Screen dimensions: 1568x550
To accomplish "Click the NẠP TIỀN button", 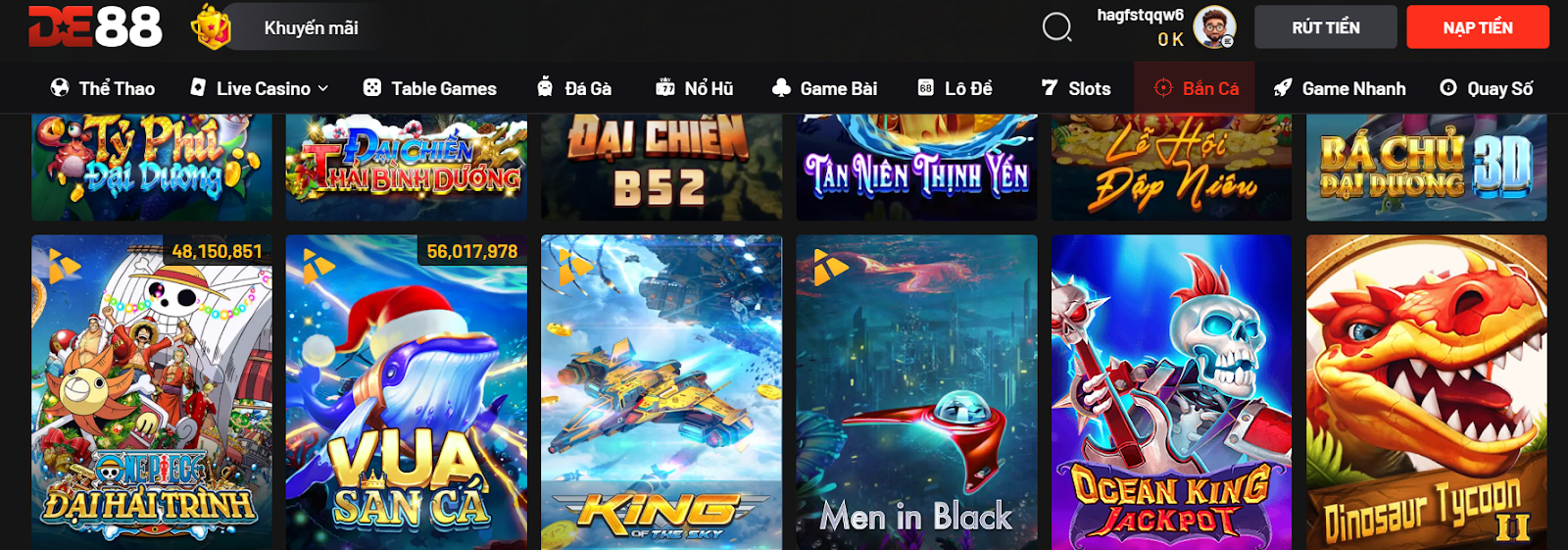I will [x=1478, y=27].
